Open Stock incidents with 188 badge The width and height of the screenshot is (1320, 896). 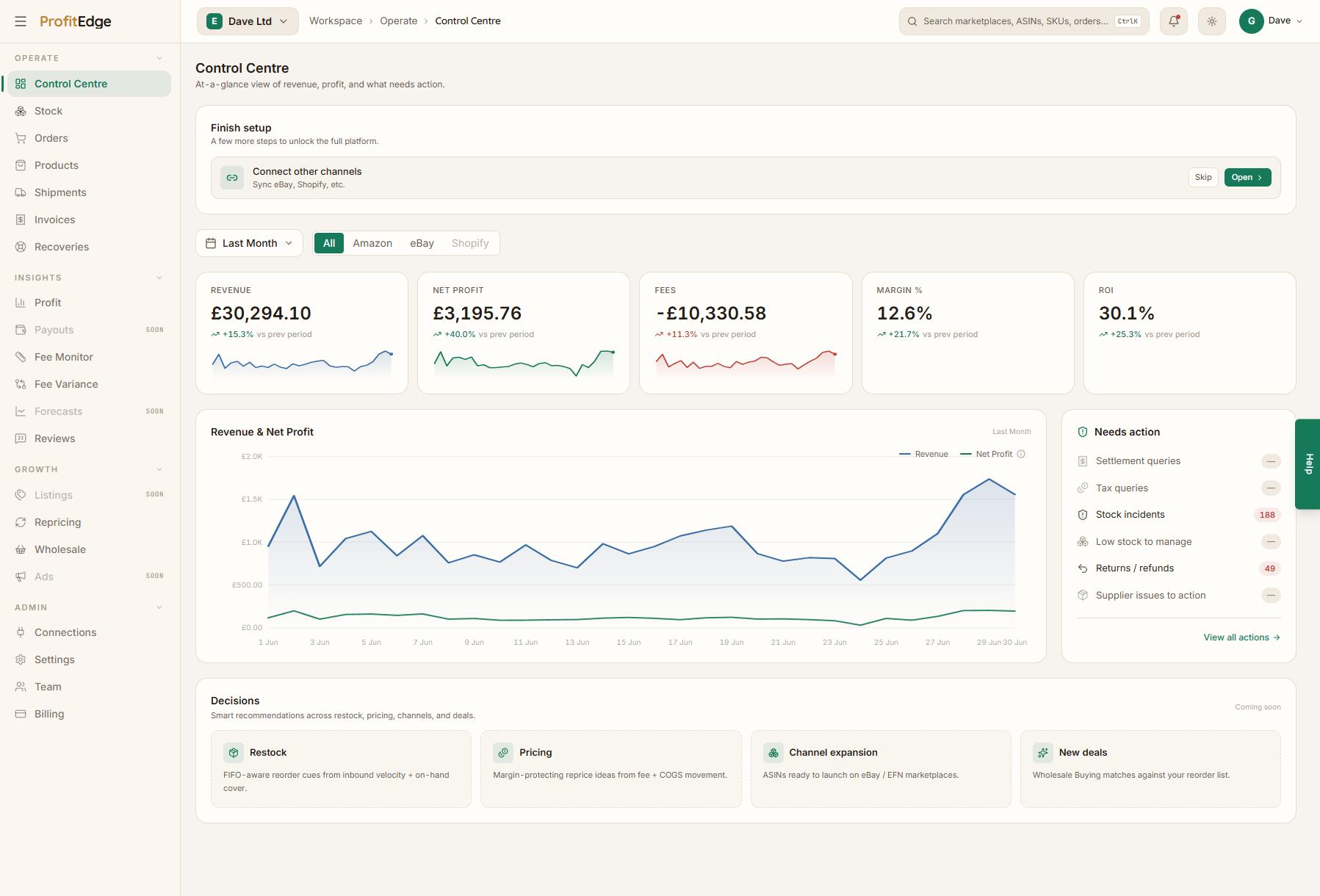(x=1179, y=515)
